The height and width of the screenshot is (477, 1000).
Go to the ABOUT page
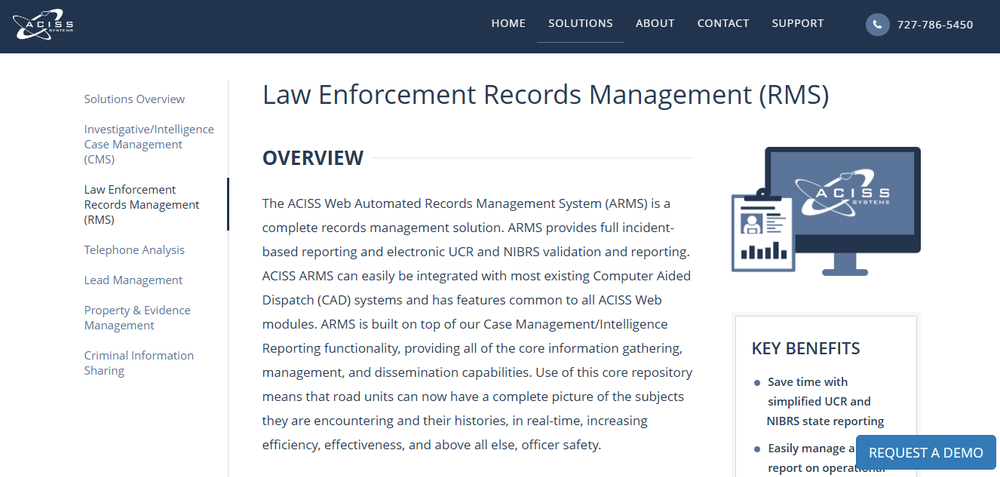pyautogui.click(x=655, y=23)
